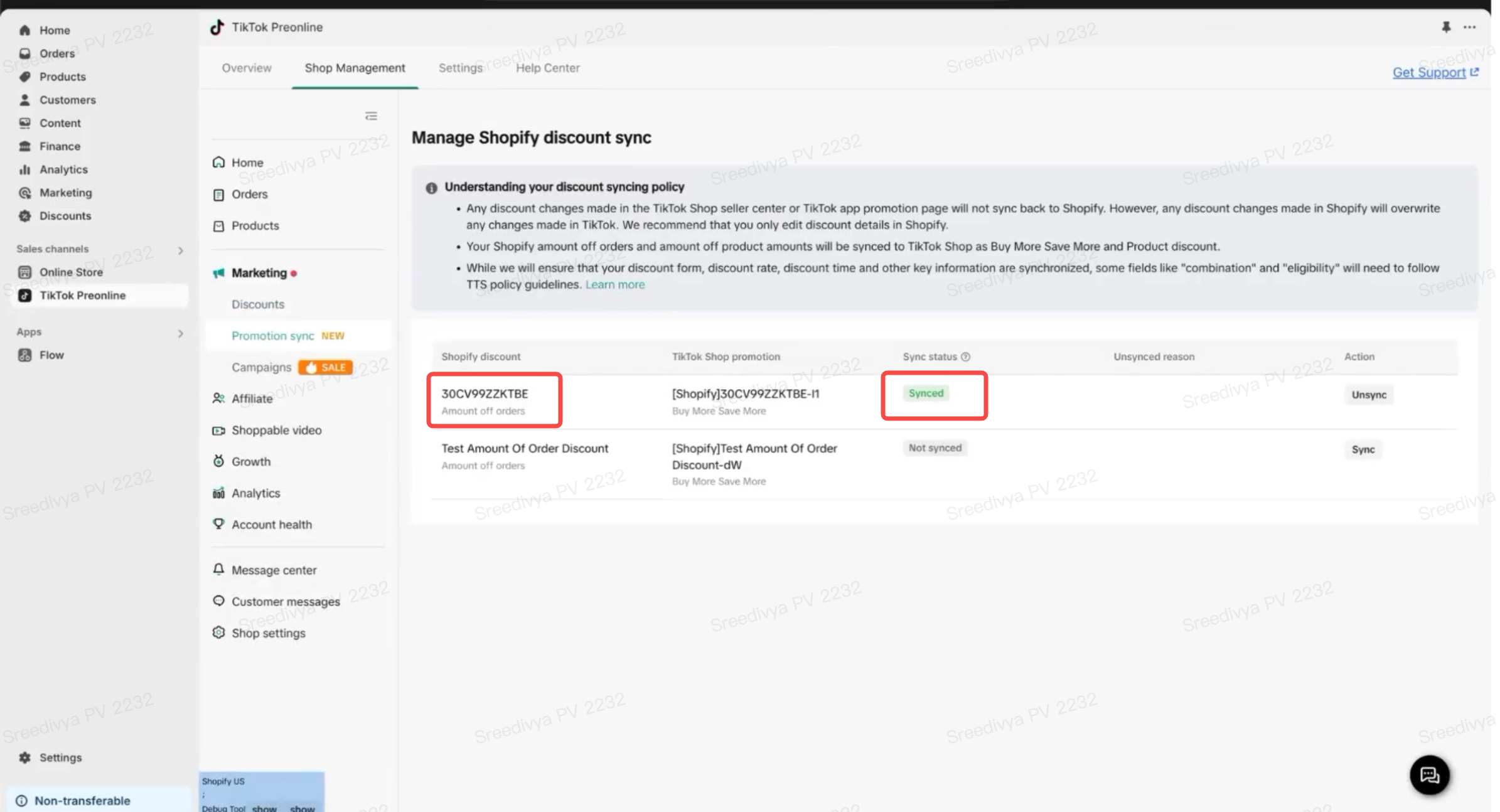Open the chat support bubble icon

[x=1429, y=775]
